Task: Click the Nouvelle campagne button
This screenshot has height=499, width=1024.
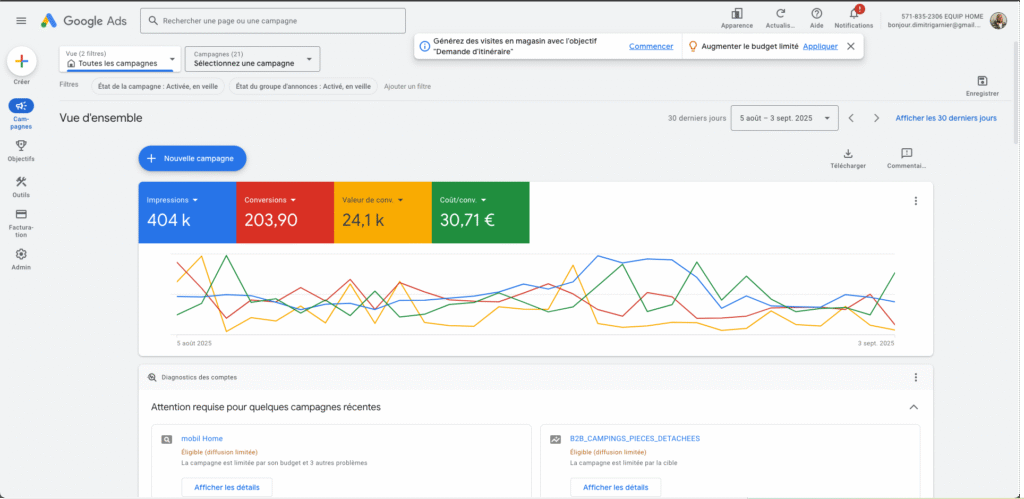Action: tap(192, 158)
